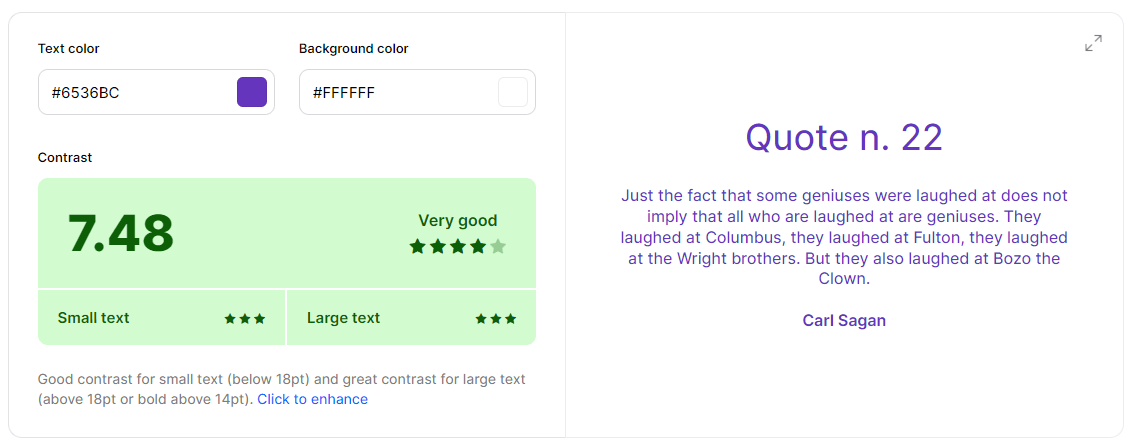Open the white background color swatch
This screenshot has height=446, width=1134.
[x=513, y=92]
